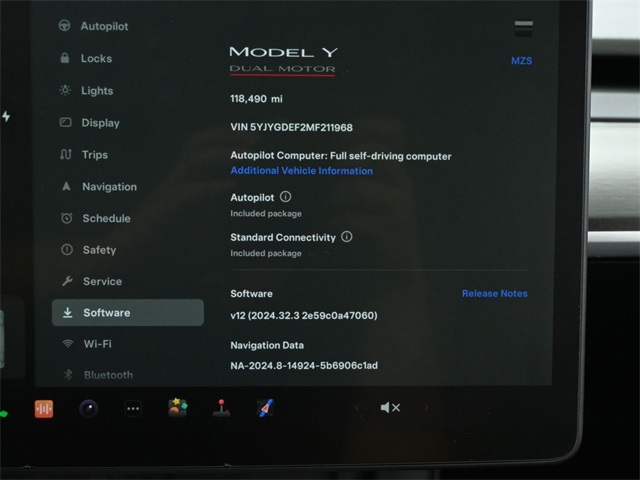The width and height of the screenshot is (640, 480).
Task: Open the Autopilot settings menu
Action: click(x=93, y=26)
